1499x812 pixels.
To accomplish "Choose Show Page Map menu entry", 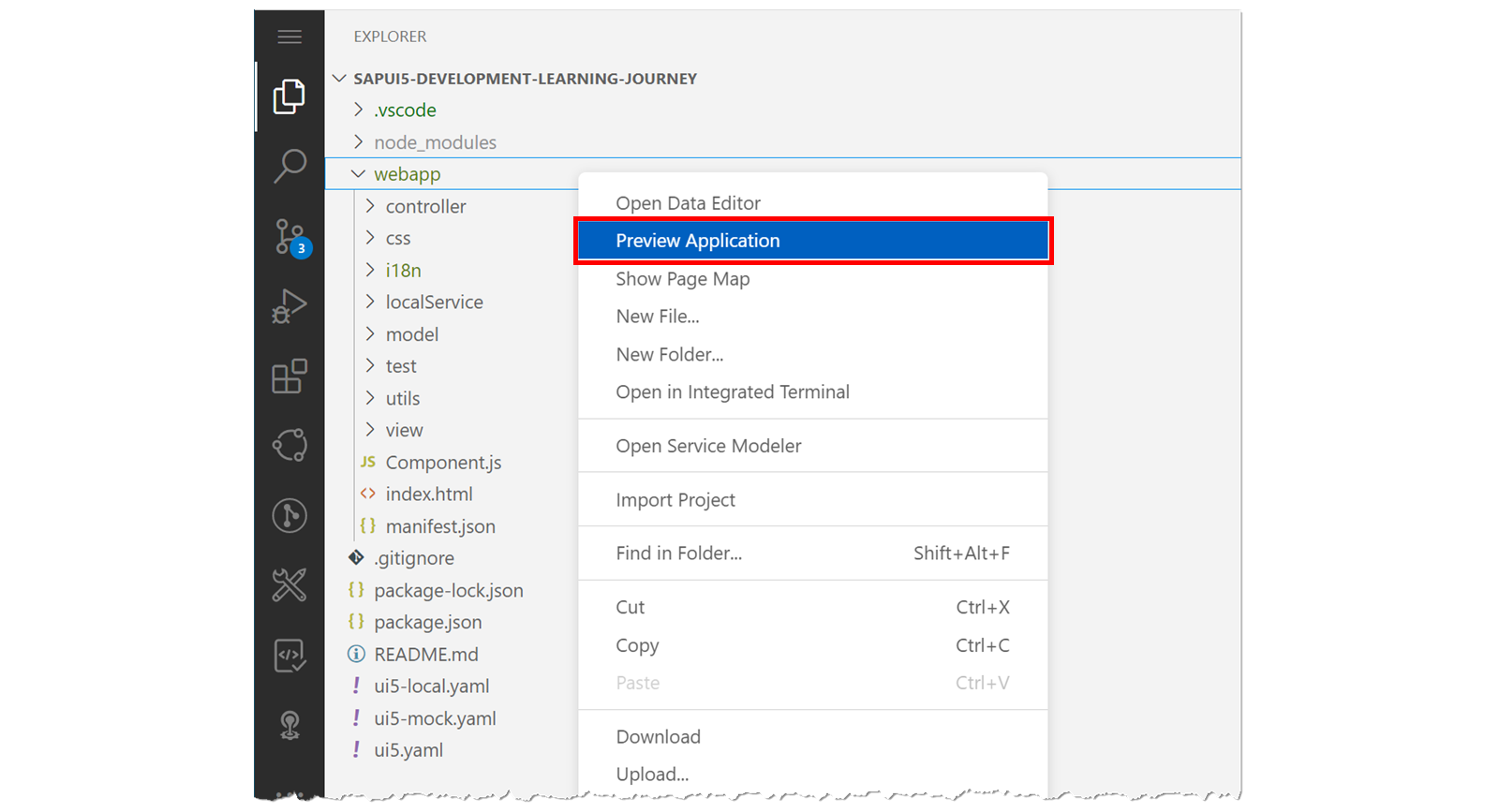I will pos(812,279).
